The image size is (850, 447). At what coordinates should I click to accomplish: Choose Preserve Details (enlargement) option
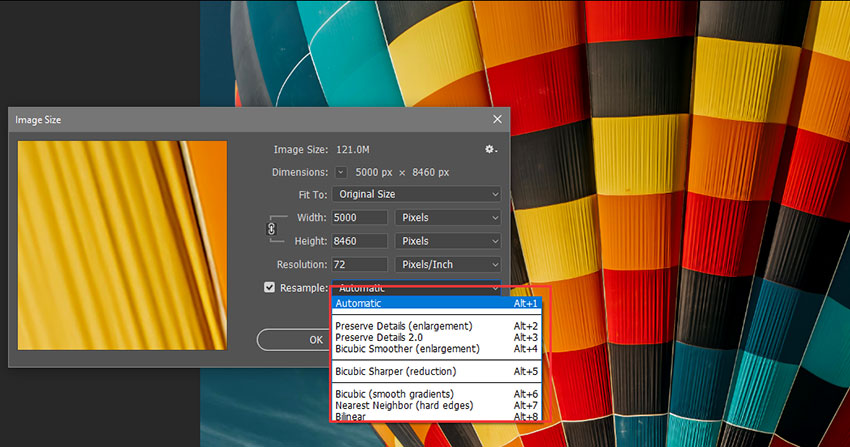436,326
